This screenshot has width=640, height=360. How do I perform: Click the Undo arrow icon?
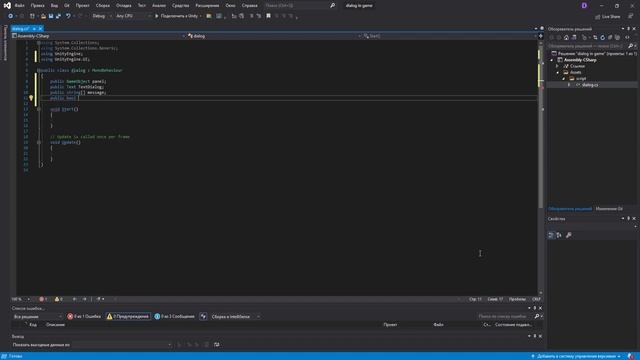coord(68,16)
